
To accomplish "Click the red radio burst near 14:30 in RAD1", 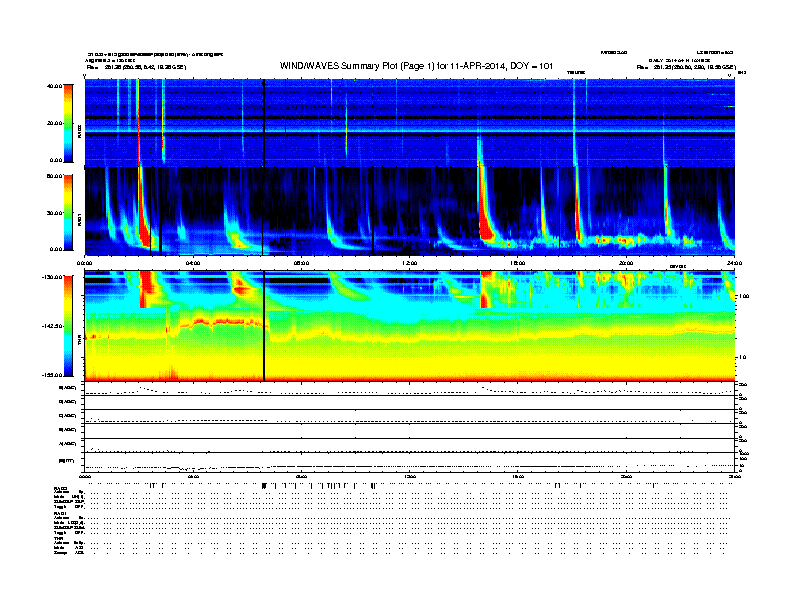I will (x=486, y=220).
